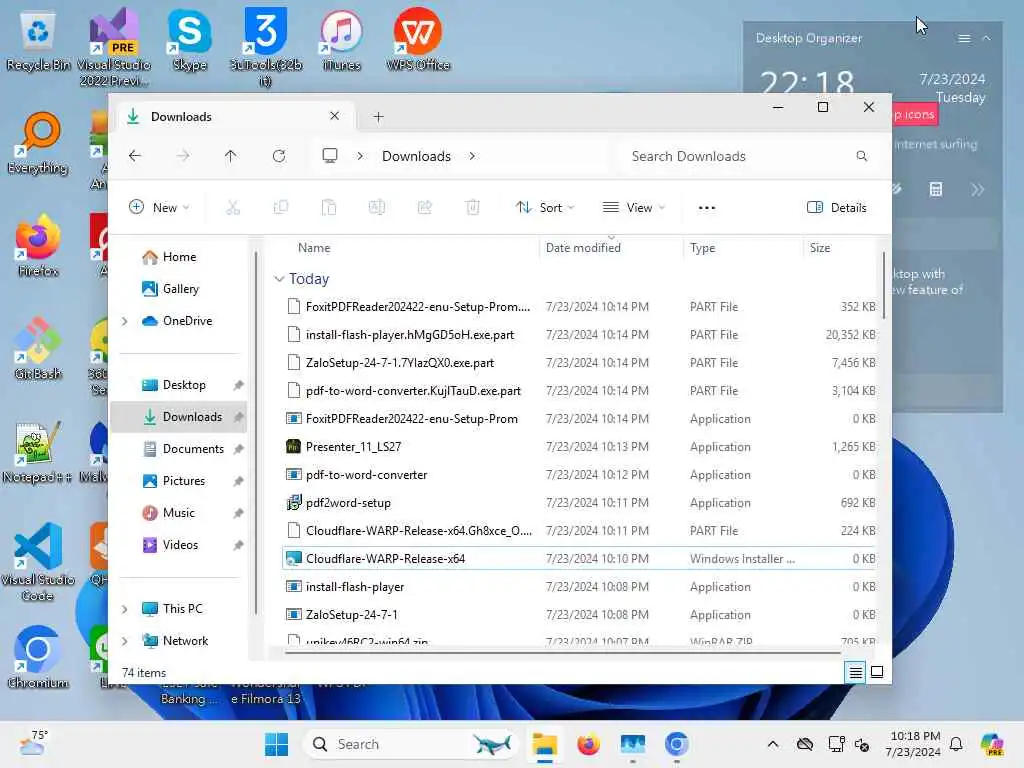Select Cloudflare-WARP-Release-x64 installer file
The height and width of the screenshot is (768, 1024).
point(579,559)
